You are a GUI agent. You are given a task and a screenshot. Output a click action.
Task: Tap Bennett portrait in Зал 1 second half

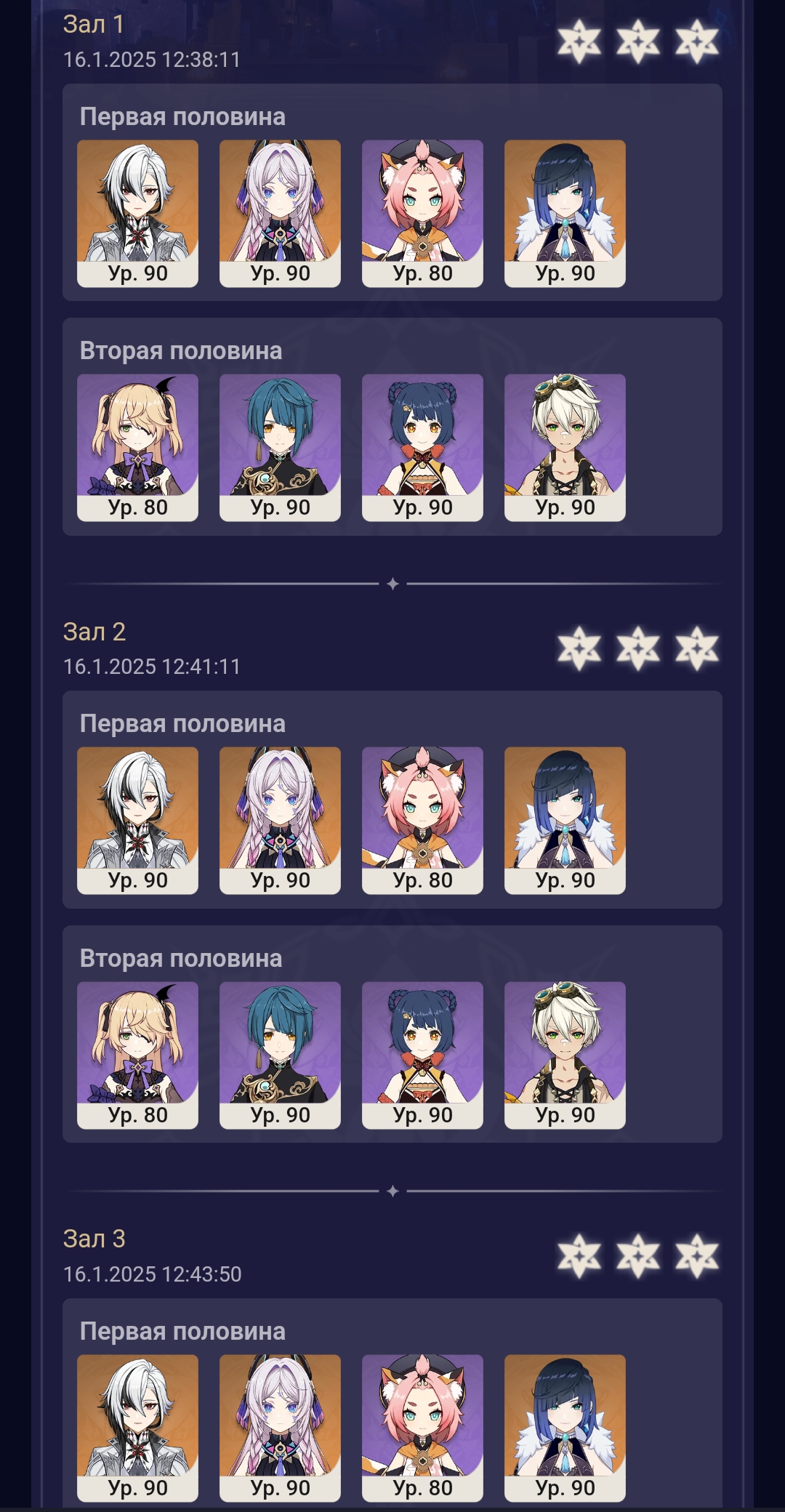point(565,447)
